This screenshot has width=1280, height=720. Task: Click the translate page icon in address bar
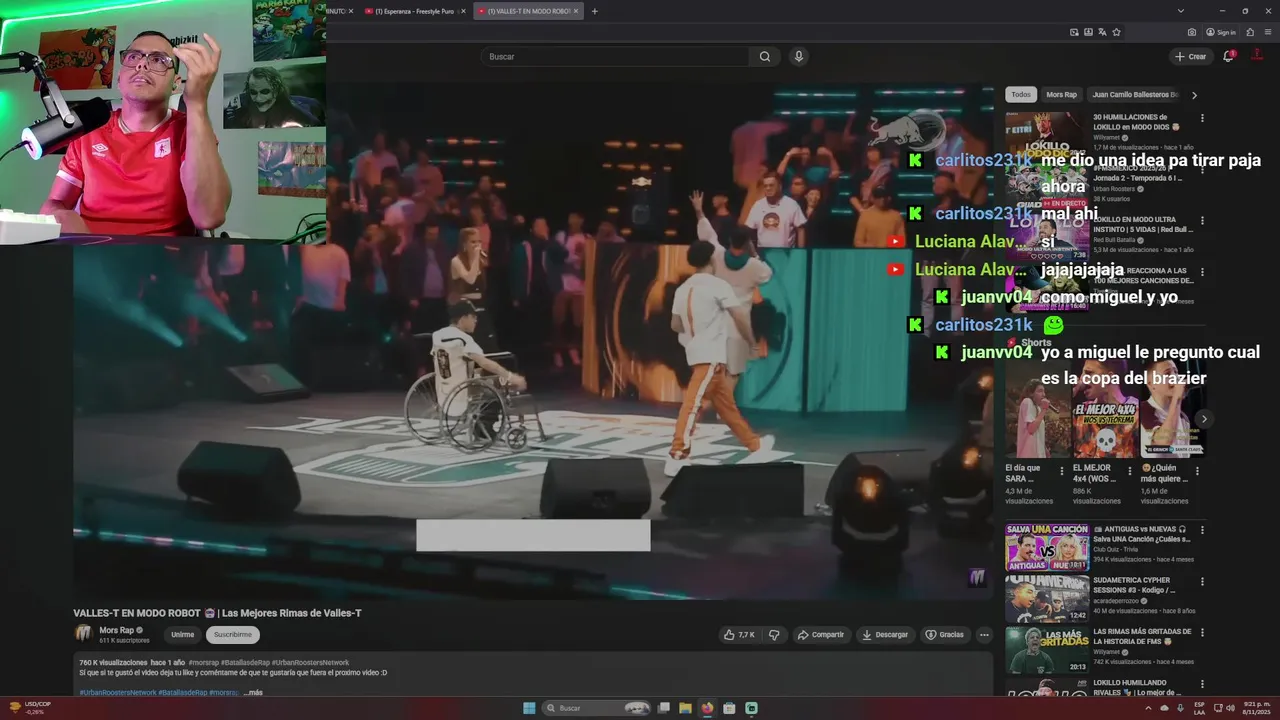1102,32
